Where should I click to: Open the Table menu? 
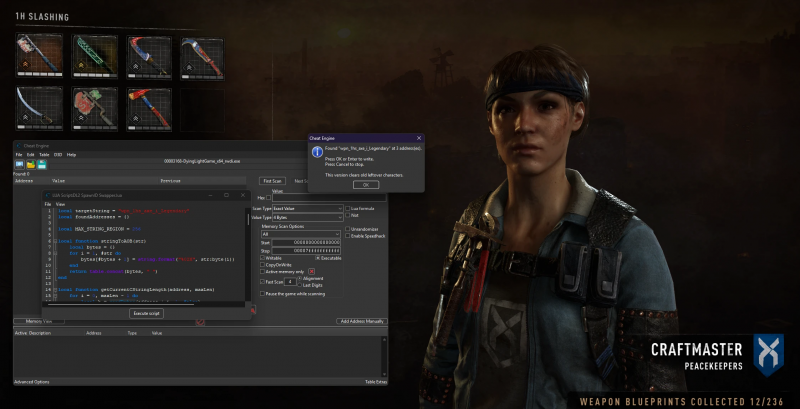44,155
